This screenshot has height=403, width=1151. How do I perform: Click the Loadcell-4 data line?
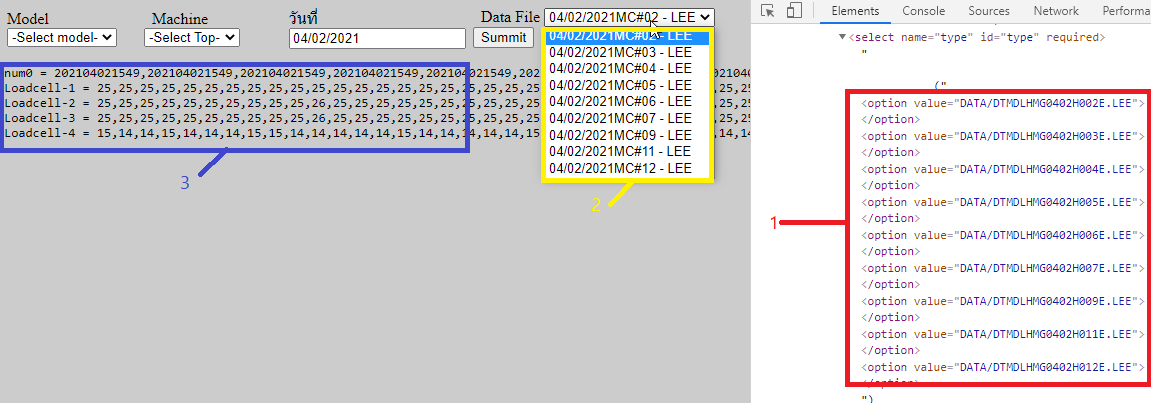point(377,133)
